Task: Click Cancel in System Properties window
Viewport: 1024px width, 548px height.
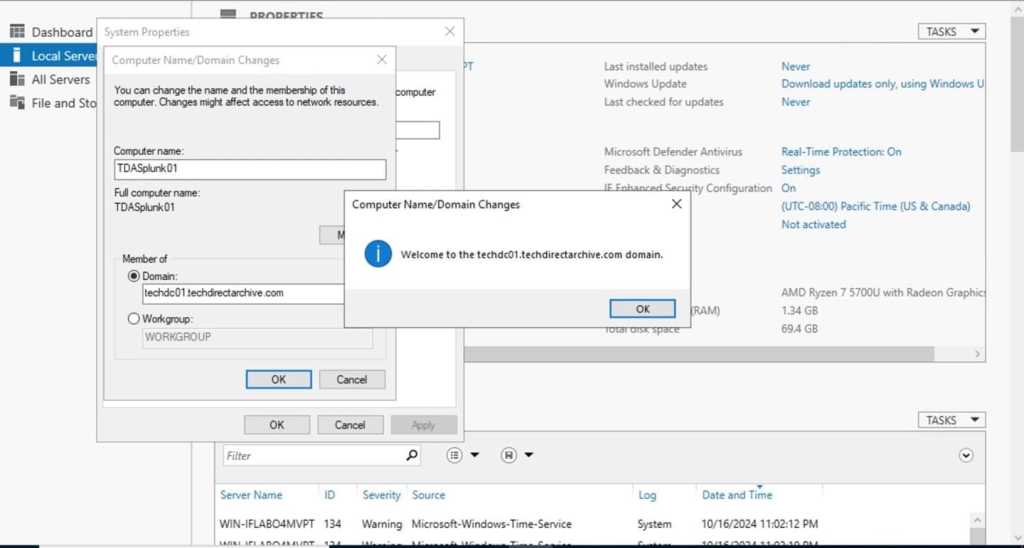Action: pos(350,425)
